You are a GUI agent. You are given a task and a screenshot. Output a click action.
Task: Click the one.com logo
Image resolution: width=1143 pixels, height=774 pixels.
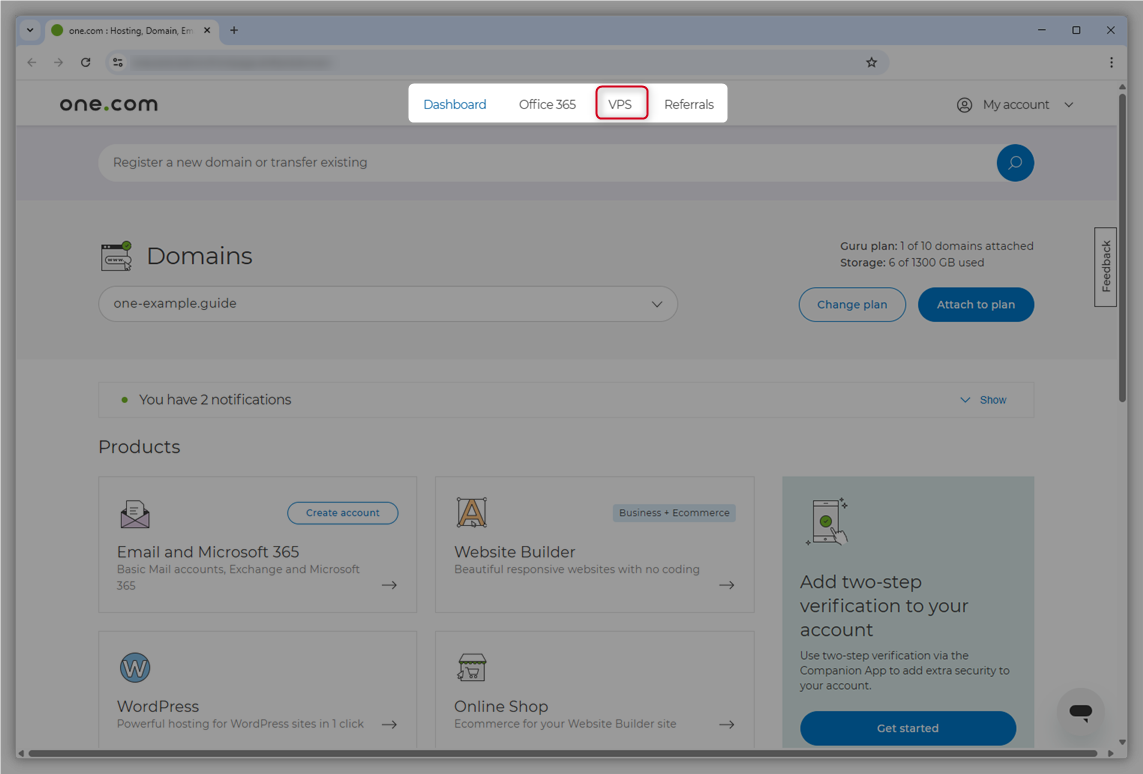point(108,103)
